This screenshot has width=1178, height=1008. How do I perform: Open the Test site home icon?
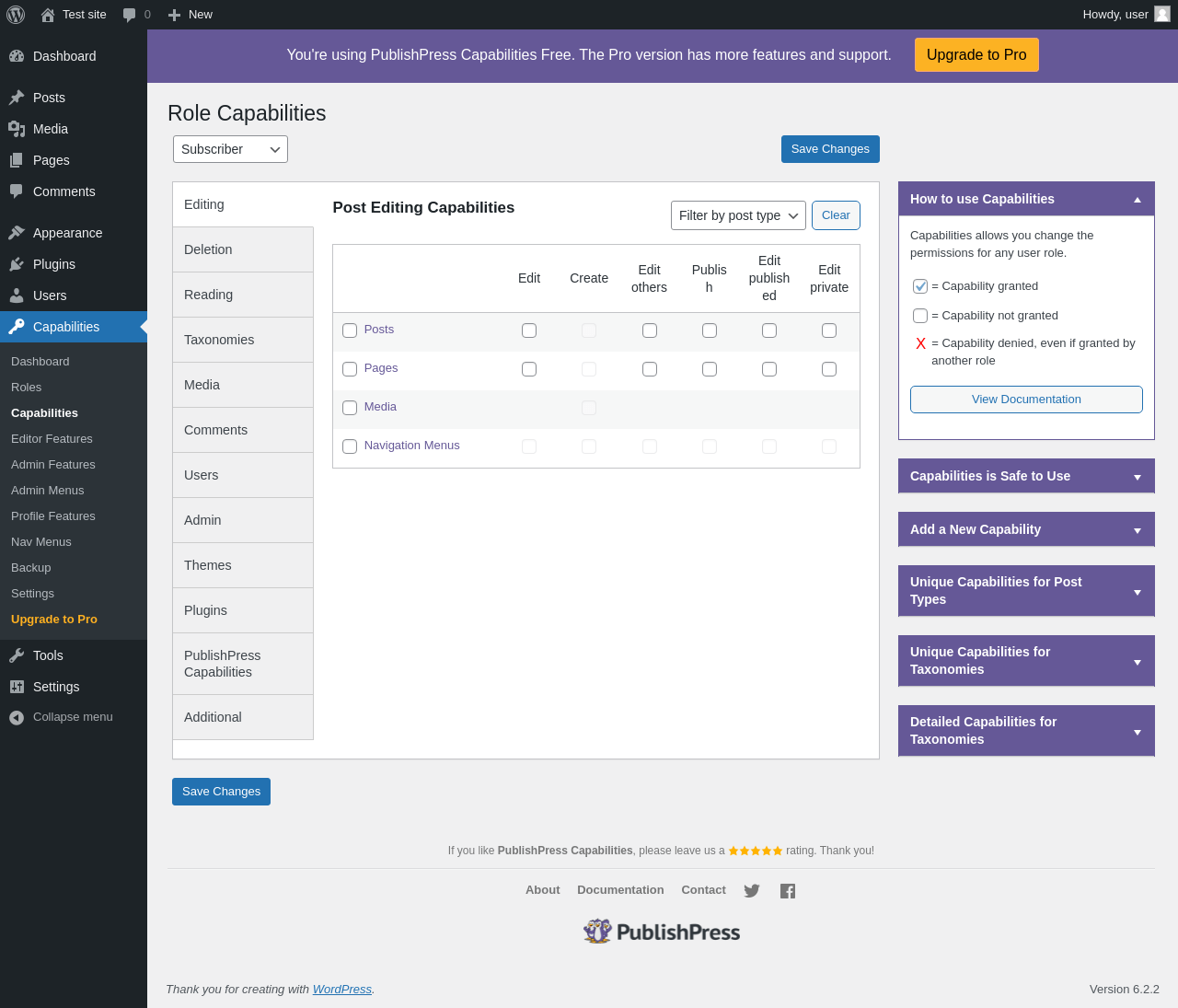pyautogui.click(x=48, y=15)
